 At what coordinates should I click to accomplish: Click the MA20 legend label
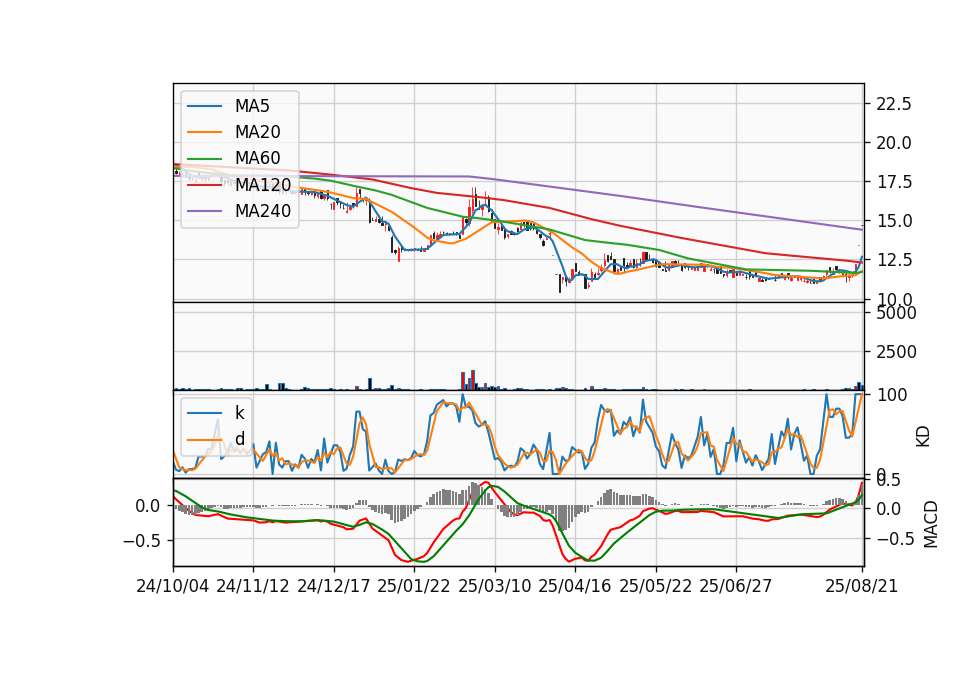(257, 132)
